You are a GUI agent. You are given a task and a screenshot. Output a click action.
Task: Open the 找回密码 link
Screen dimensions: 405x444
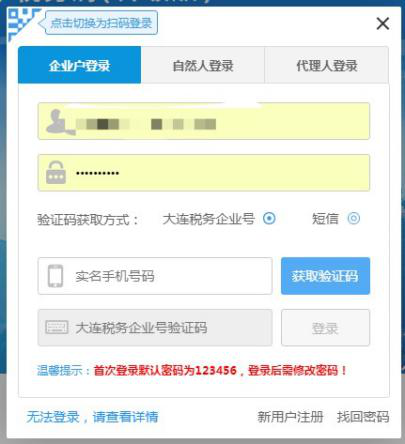pyautogui.click(x=363, y=417)
